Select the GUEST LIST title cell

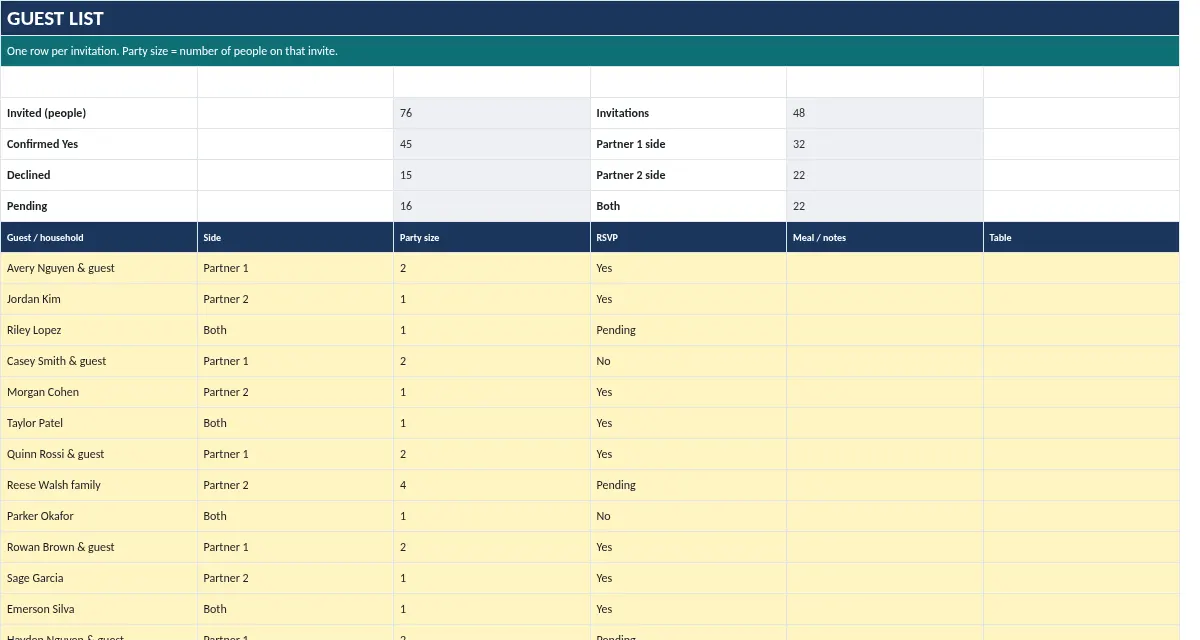(590, 18)
